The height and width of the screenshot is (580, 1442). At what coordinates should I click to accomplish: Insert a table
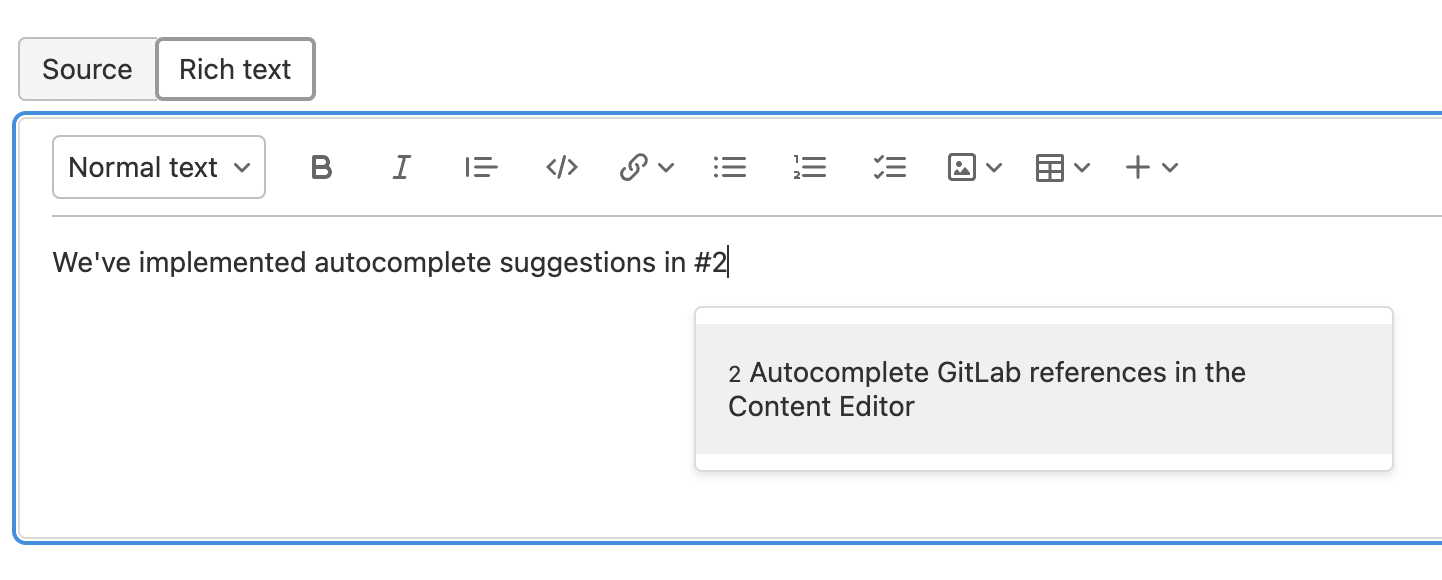tap(1049, 167)
